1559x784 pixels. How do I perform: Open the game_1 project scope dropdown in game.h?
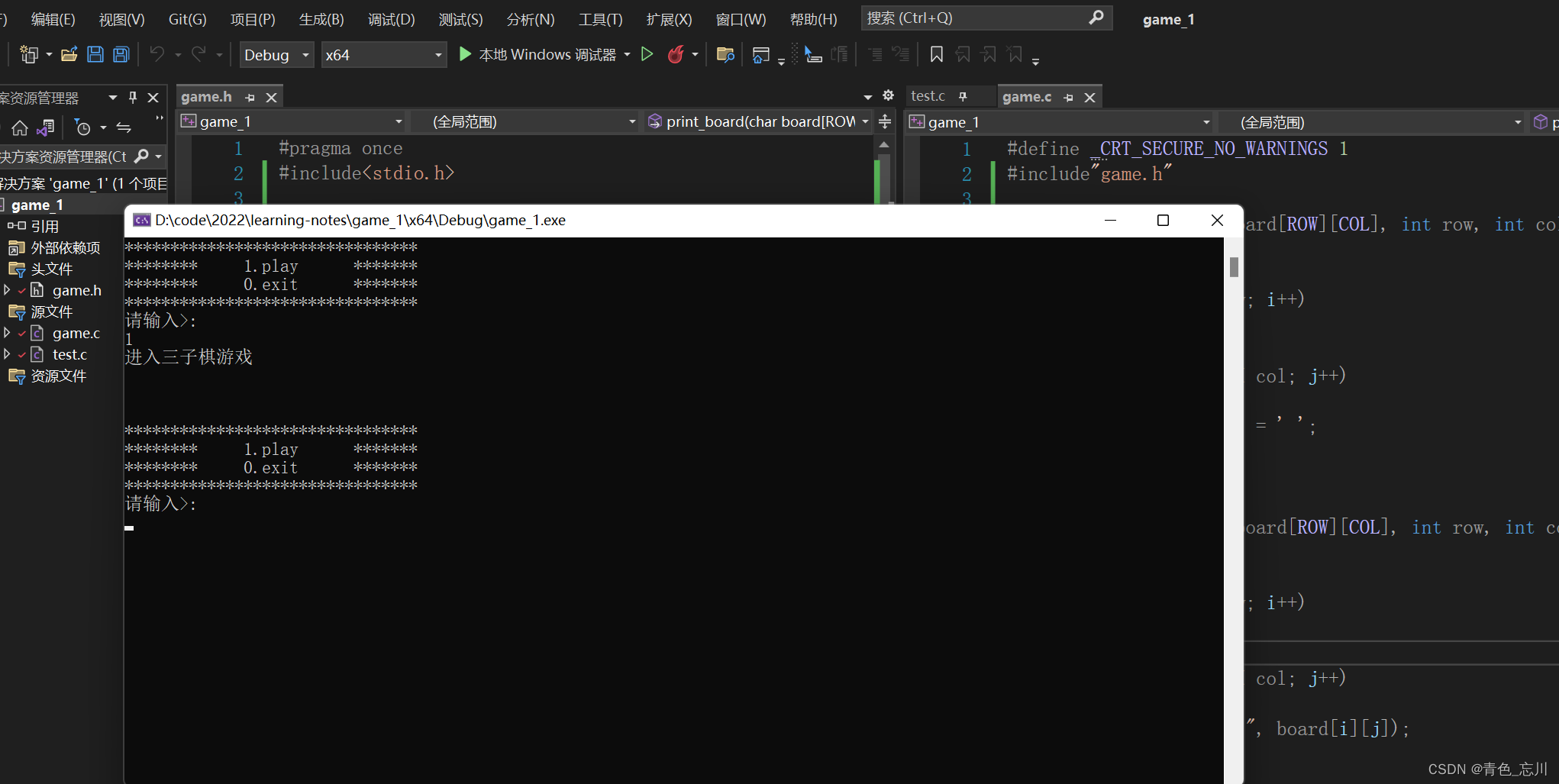[292, 121]
